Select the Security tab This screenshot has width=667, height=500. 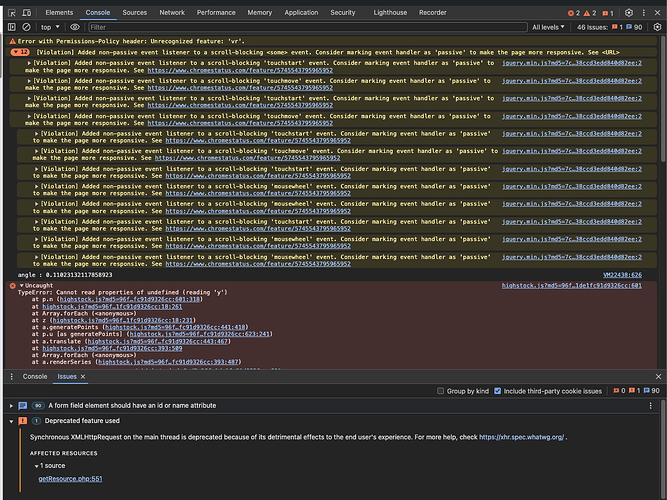[x=342, y=13]
